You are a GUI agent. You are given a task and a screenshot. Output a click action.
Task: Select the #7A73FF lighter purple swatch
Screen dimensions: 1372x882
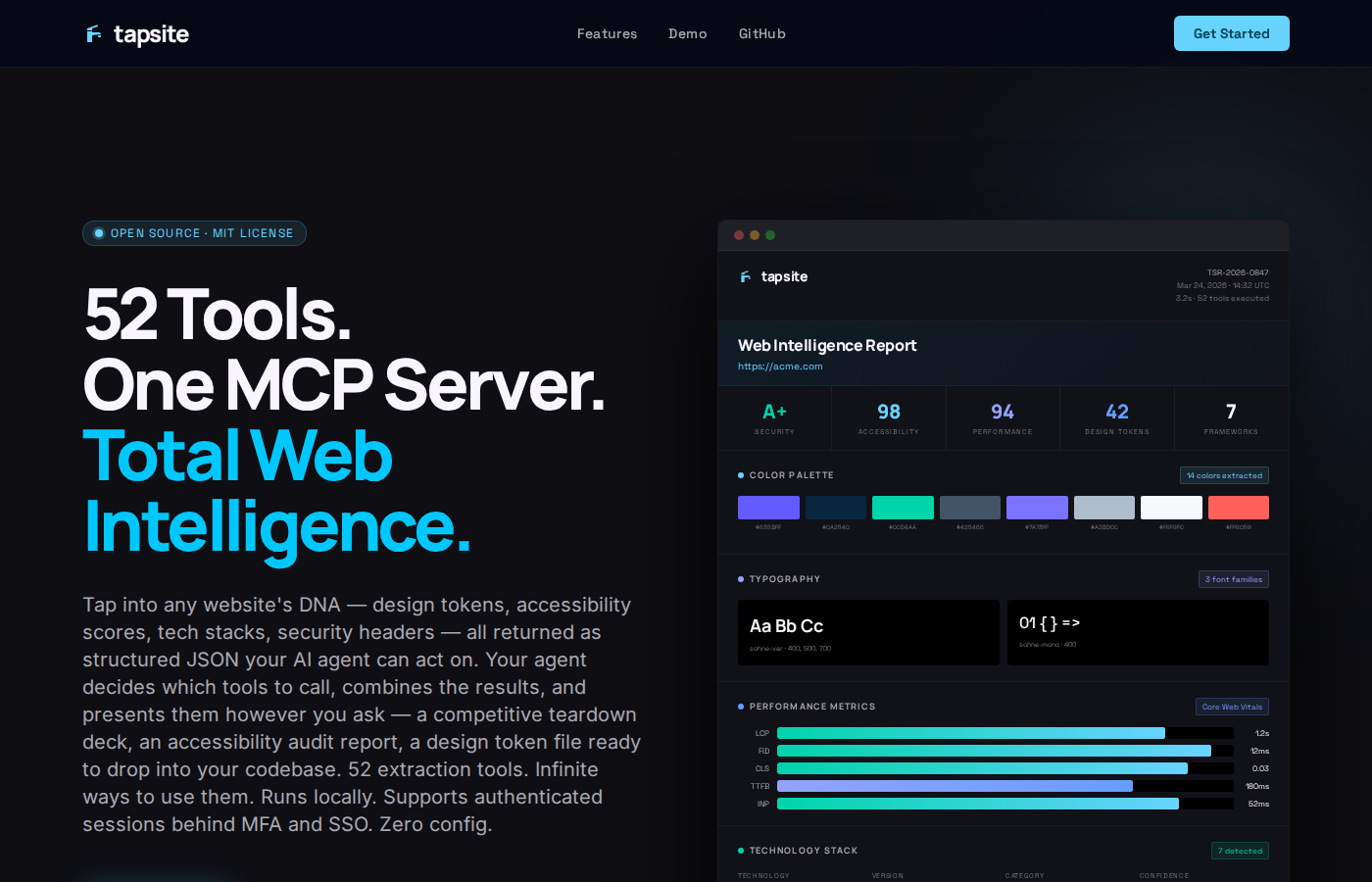pyautogui.click(x=1037, y=508)
